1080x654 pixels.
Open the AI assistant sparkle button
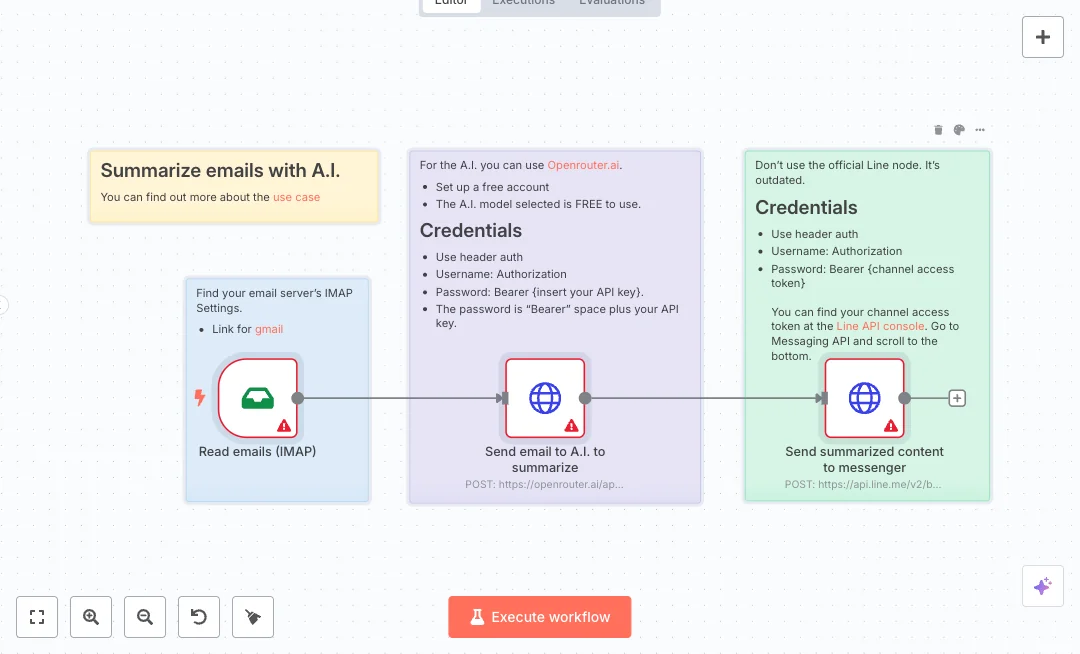click(1042, 586)
